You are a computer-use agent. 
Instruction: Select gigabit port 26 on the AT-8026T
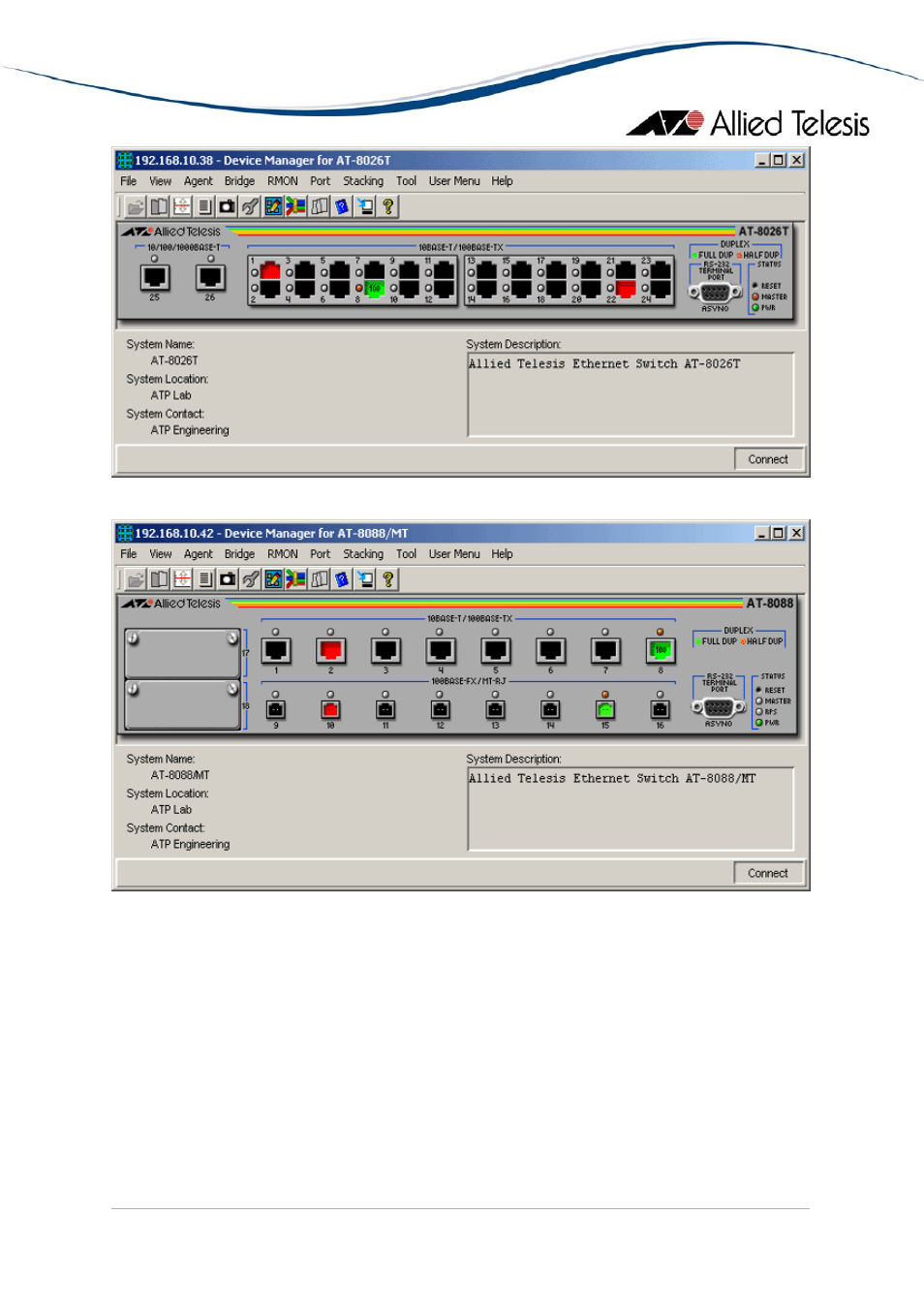210,278
